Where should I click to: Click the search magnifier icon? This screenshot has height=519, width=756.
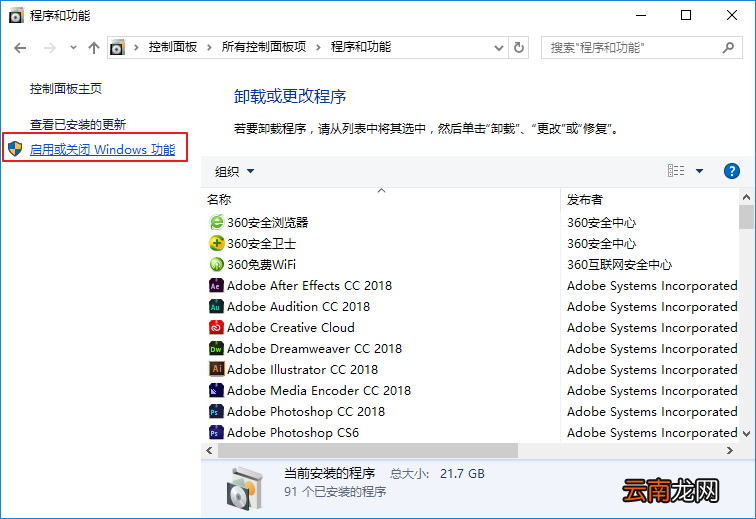(728, 47)
